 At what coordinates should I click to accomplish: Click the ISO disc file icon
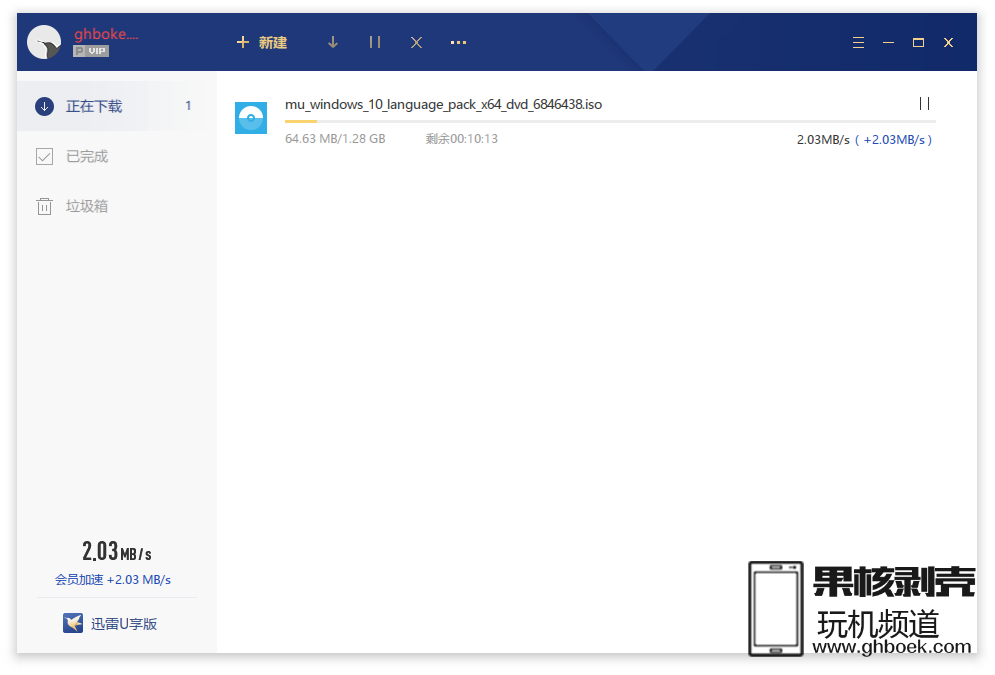(251, 118)
